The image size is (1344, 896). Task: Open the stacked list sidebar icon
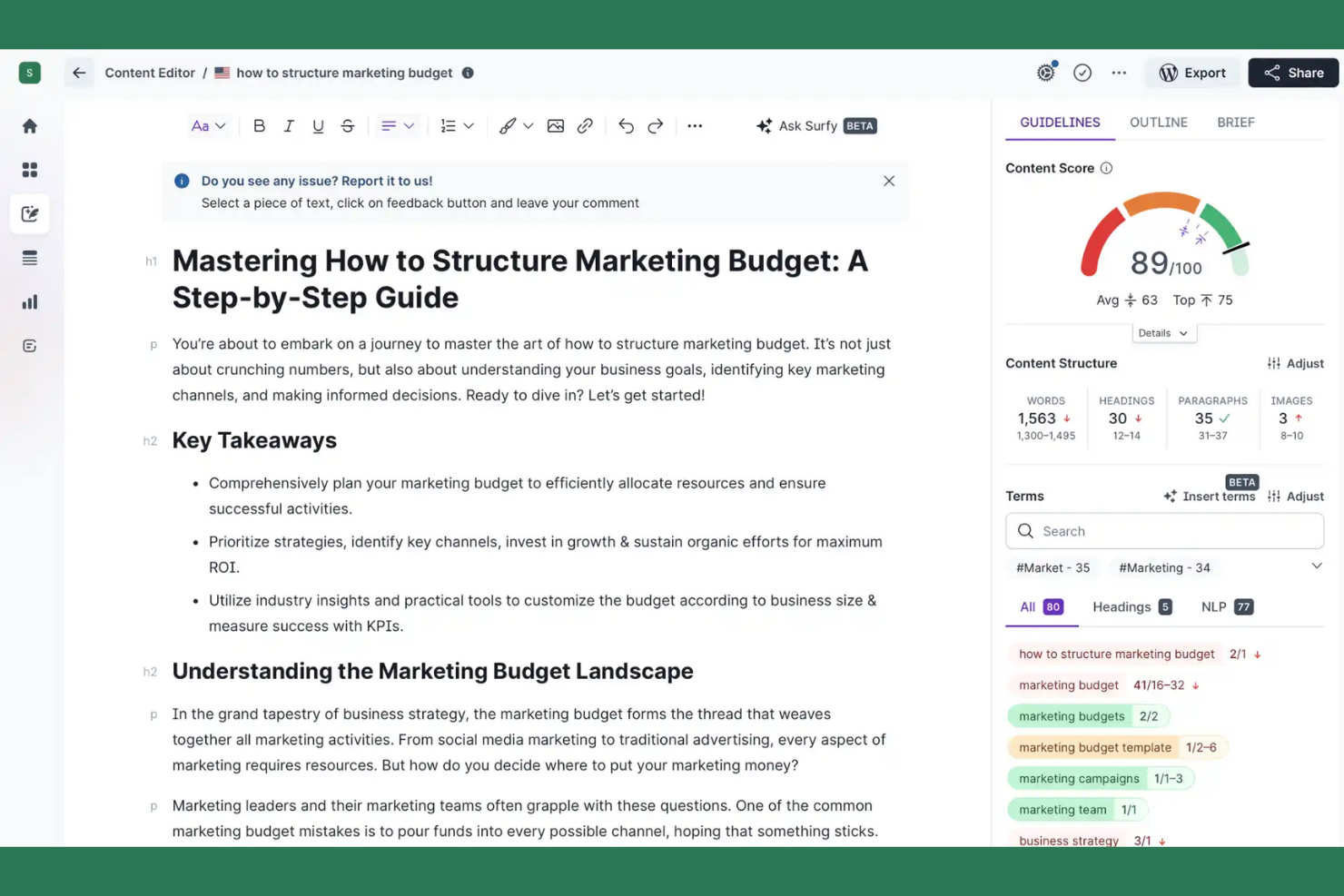pyautogui.click(x=30, y=258)
